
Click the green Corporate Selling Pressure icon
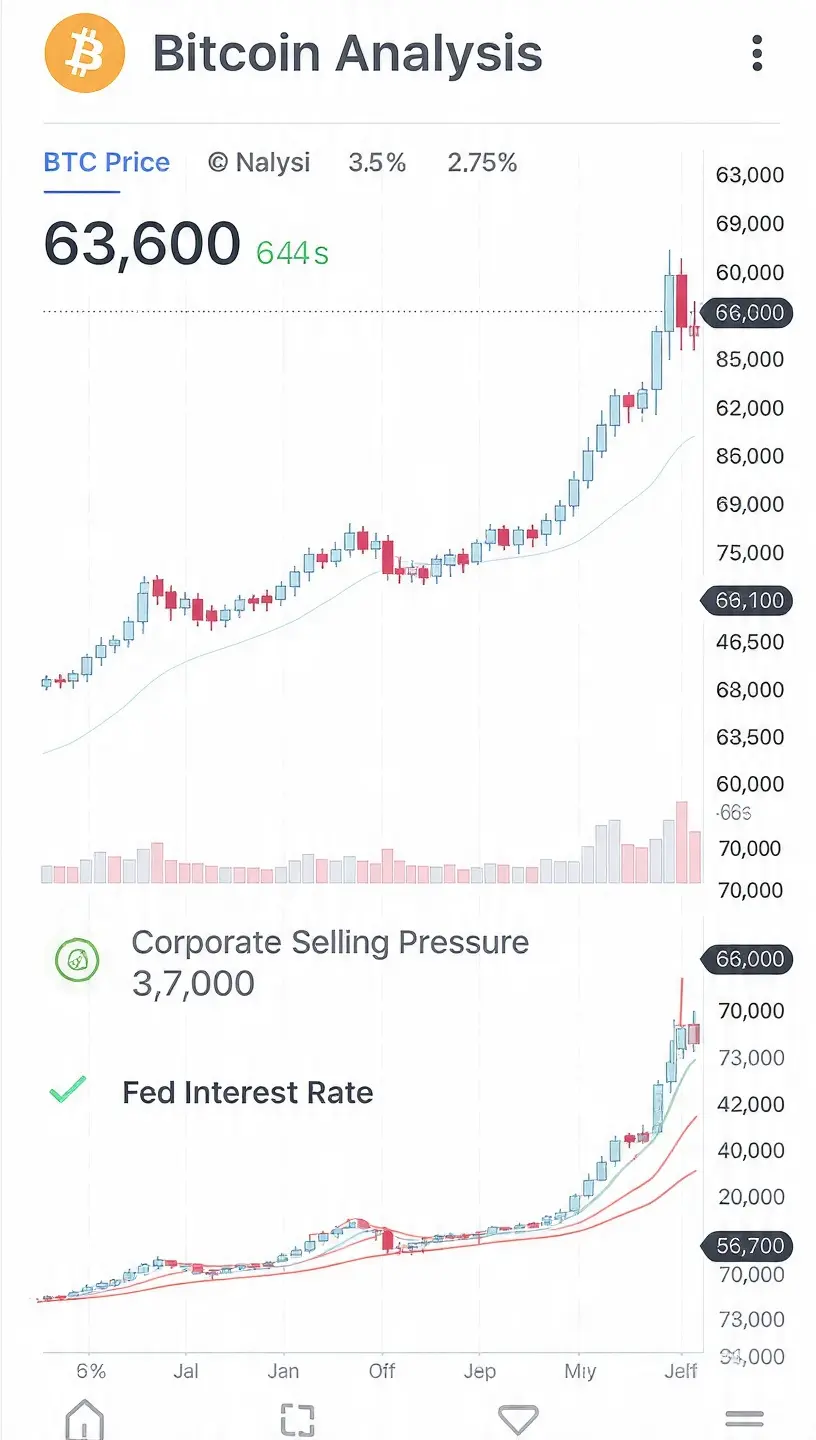77,960
